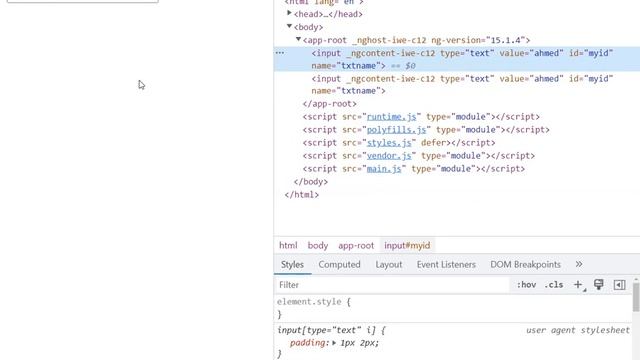The width and height of the screenshot is (640, 360).
Task: Toggle the :hov element state panel
Action: point(526,285)
